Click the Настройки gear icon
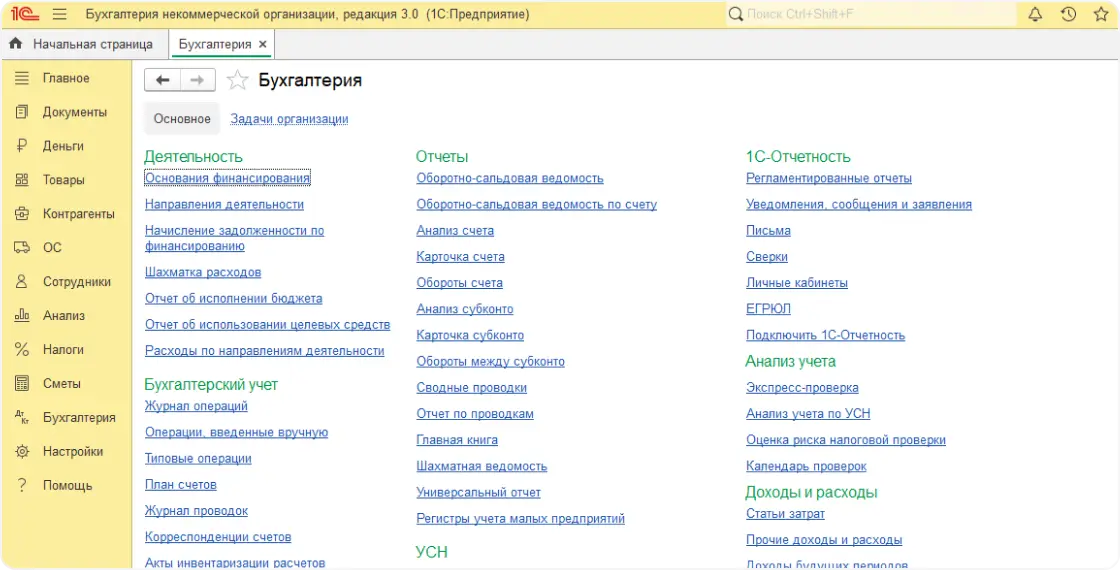The image size is (1120, 570). (22, 451)
